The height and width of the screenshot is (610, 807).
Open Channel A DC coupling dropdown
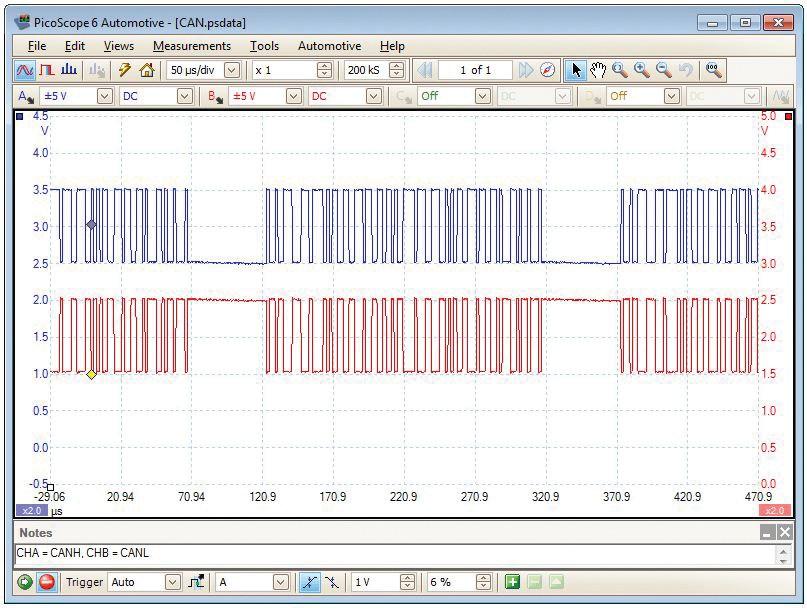coord(184,96)
